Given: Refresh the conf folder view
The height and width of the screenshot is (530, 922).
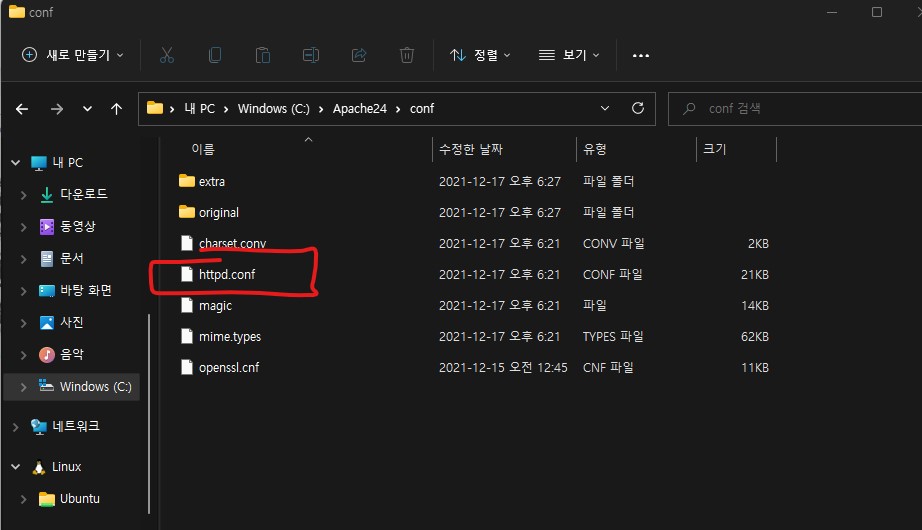Looking at the screenshot, I should pos(637,108).
